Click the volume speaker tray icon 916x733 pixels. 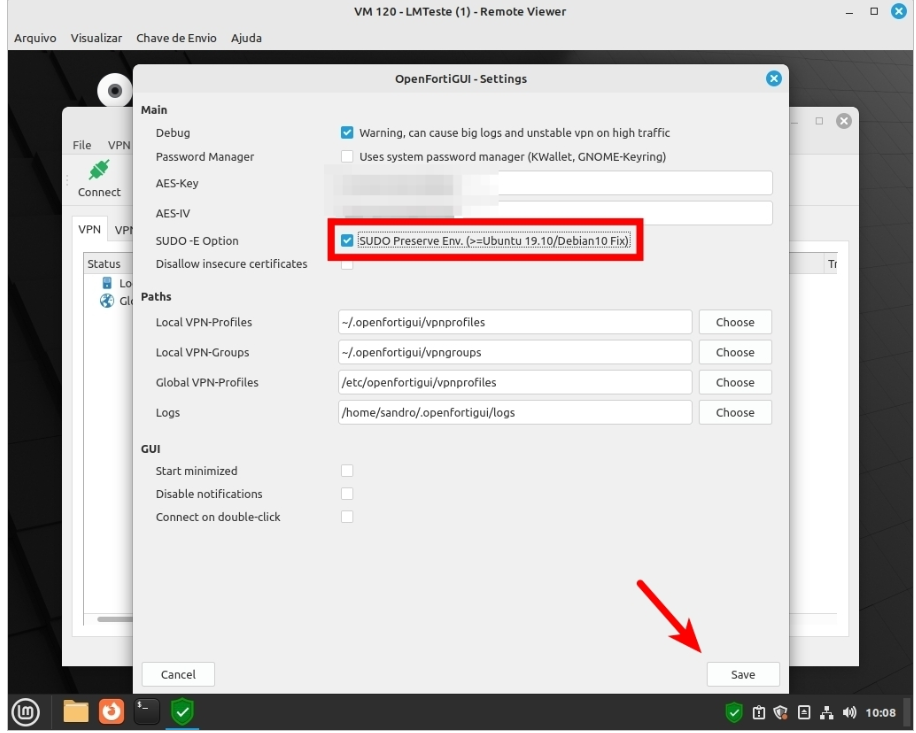coord(850,713)
